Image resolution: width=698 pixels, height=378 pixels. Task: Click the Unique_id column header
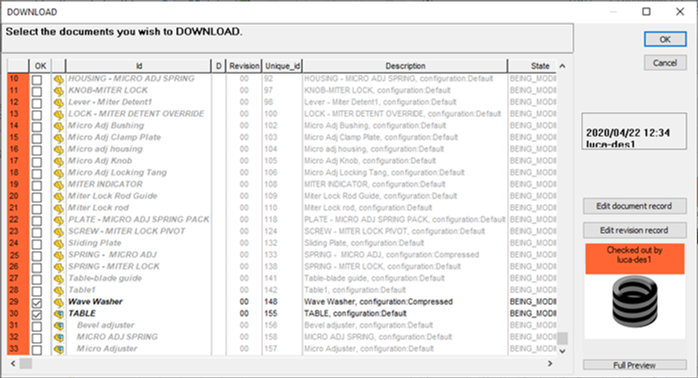[x=282, y=66]
